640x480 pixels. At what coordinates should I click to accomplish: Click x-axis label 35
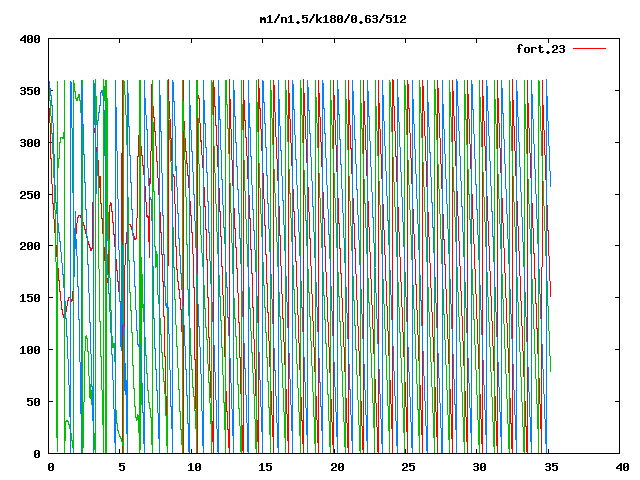coord(551,467)
